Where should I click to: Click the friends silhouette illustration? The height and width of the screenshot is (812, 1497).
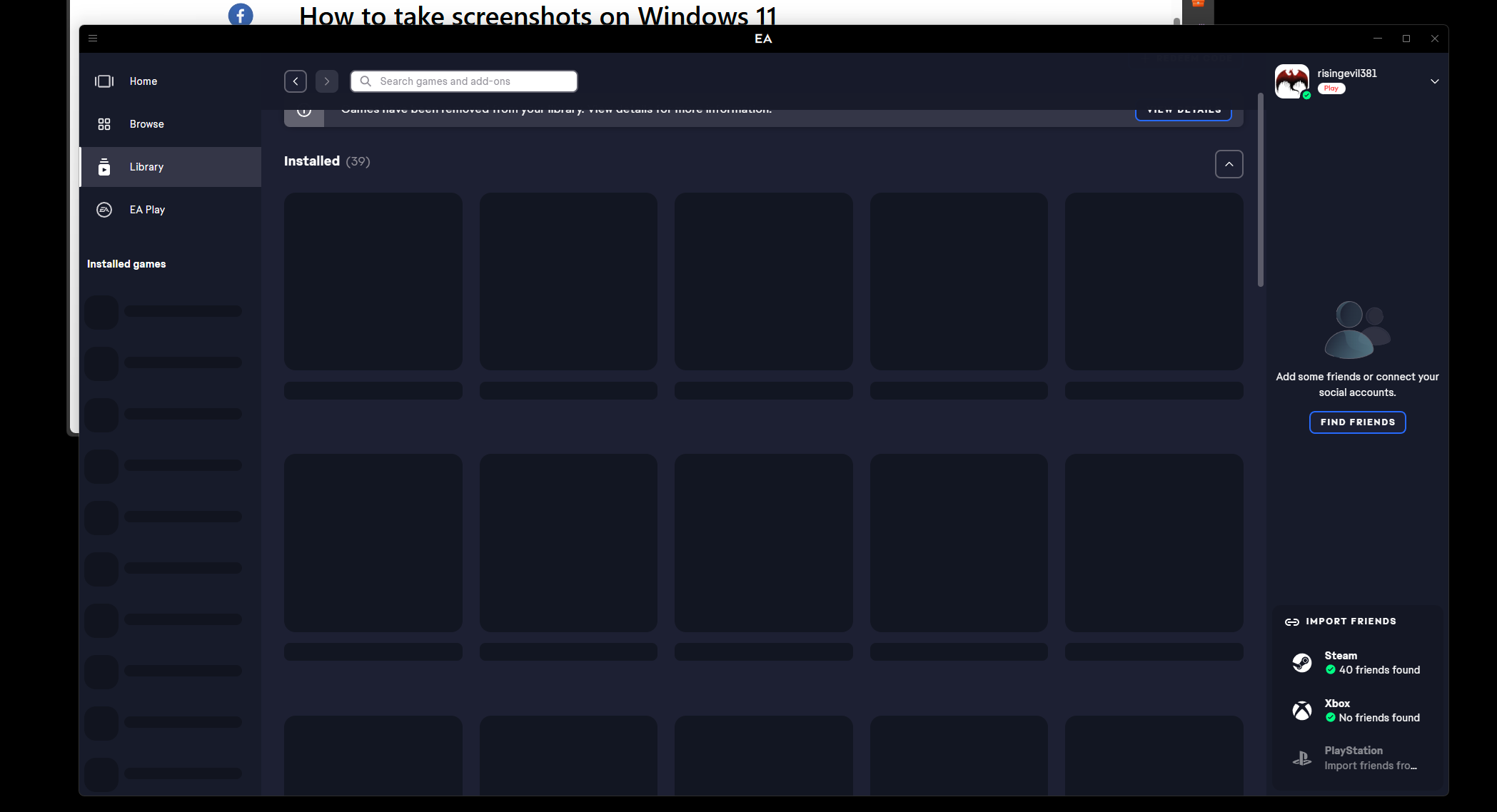click(x=1358, y=330)
